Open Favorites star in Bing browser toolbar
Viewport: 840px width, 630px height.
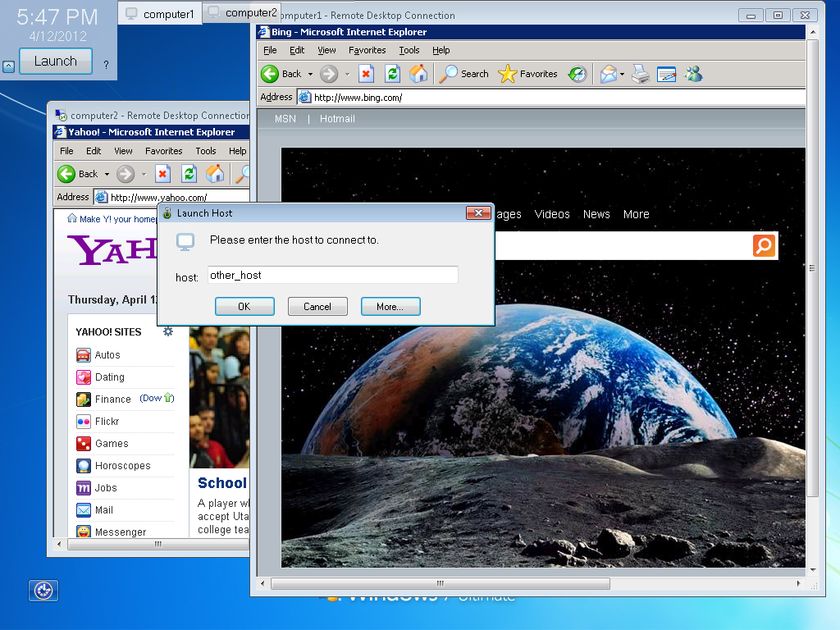click(528, 73)
